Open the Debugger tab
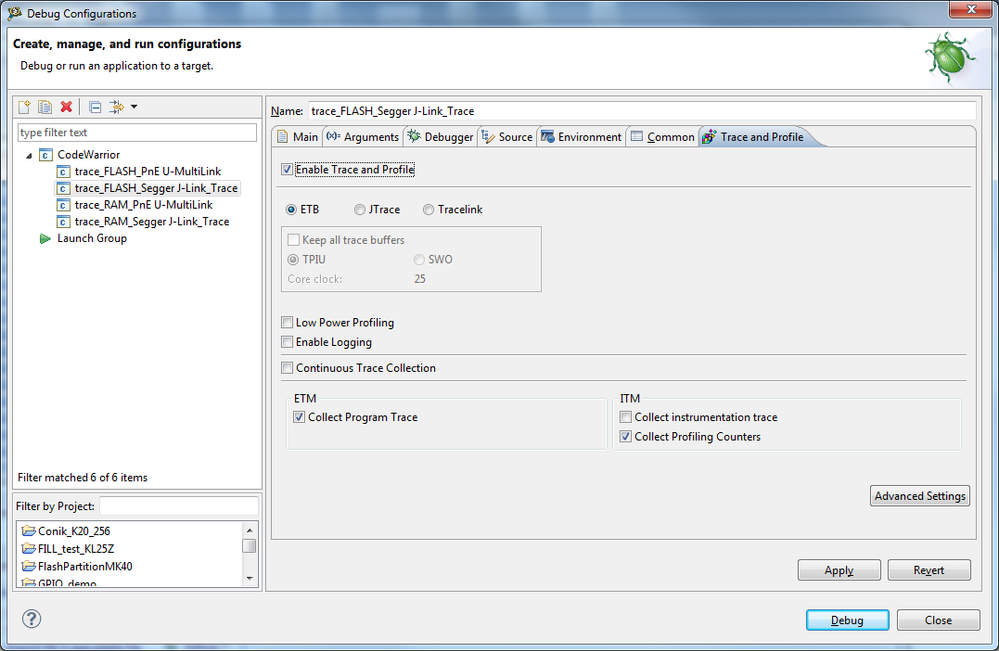Screen dimensions: 999x651 (x=440, y=137)
